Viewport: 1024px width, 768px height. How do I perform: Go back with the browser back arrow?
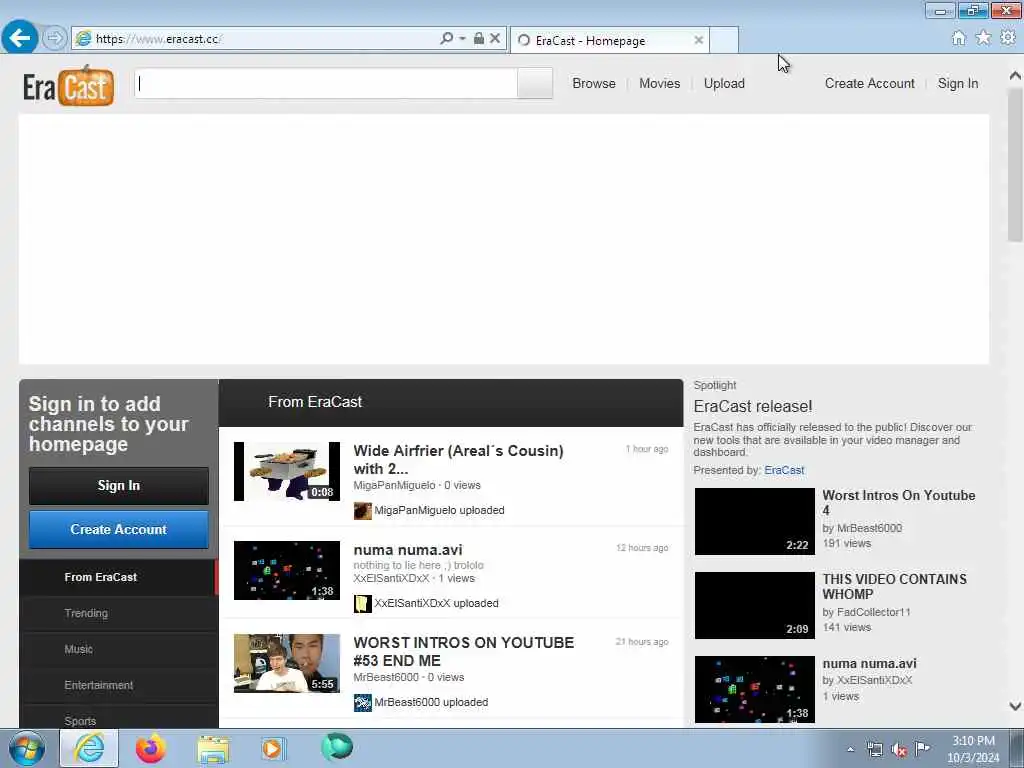point(20,38)
